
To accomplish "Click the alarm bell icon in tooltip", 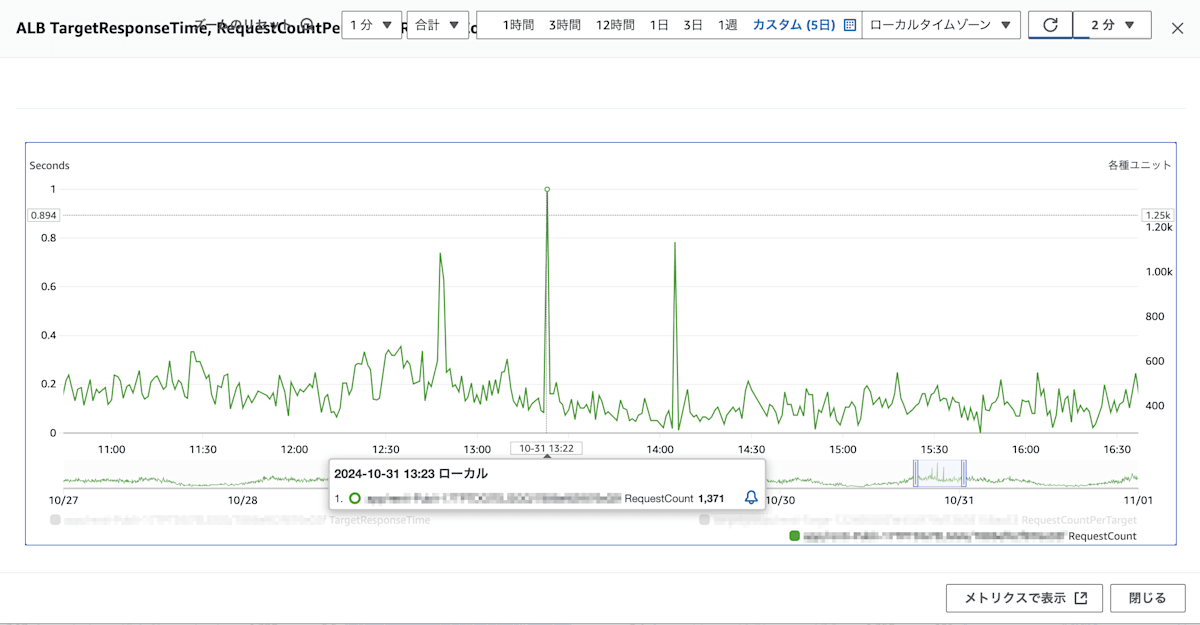I will [x=751, y=497].
